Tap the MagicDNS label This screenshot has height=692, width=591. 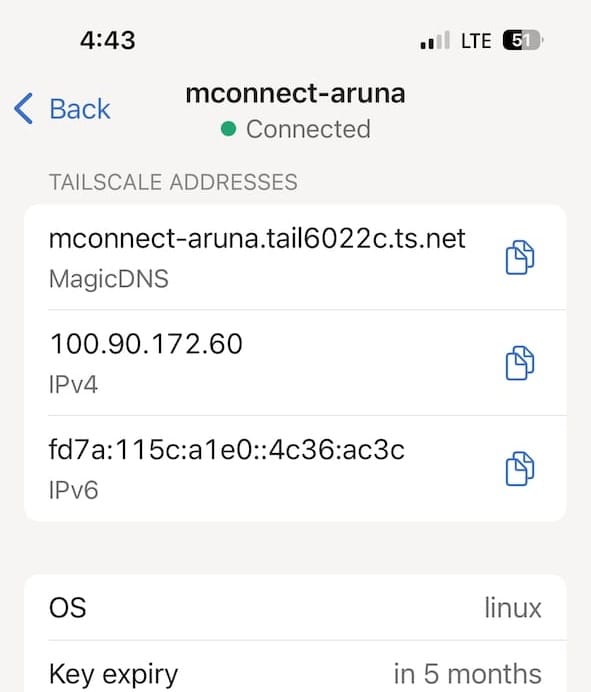point(109,279)
